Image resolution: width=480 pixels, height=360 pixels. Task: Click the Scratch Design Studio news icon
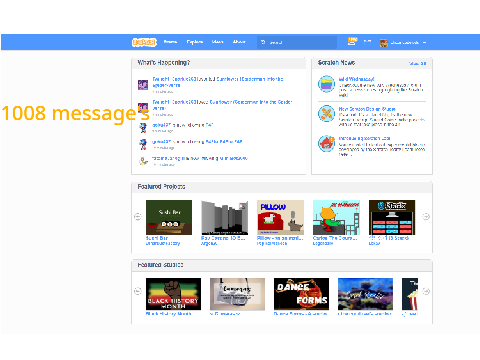pyautogui.click(x=326, y=114)
